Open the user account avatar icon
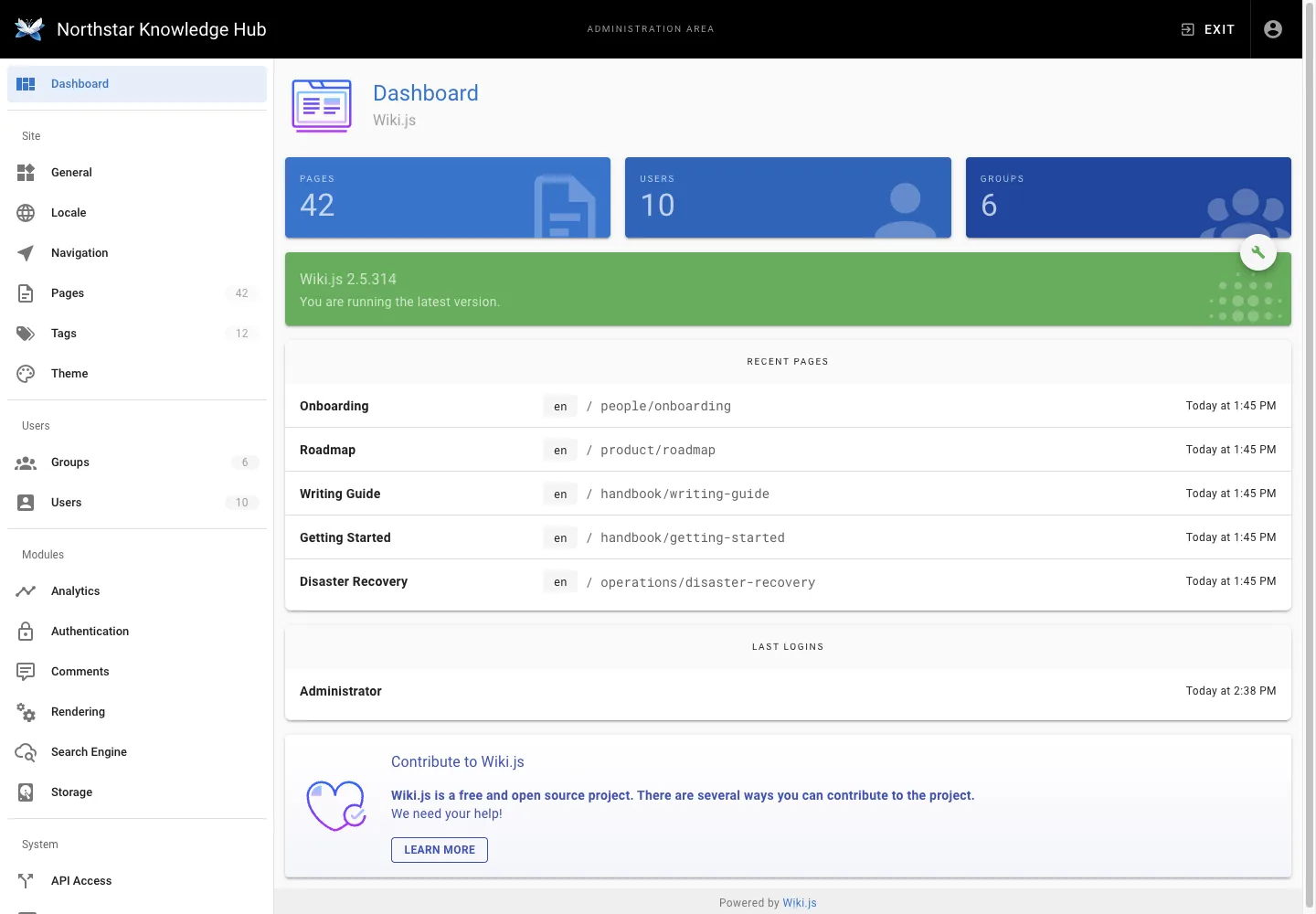This screenshot has height=914, width=1316. [1273, 29]
